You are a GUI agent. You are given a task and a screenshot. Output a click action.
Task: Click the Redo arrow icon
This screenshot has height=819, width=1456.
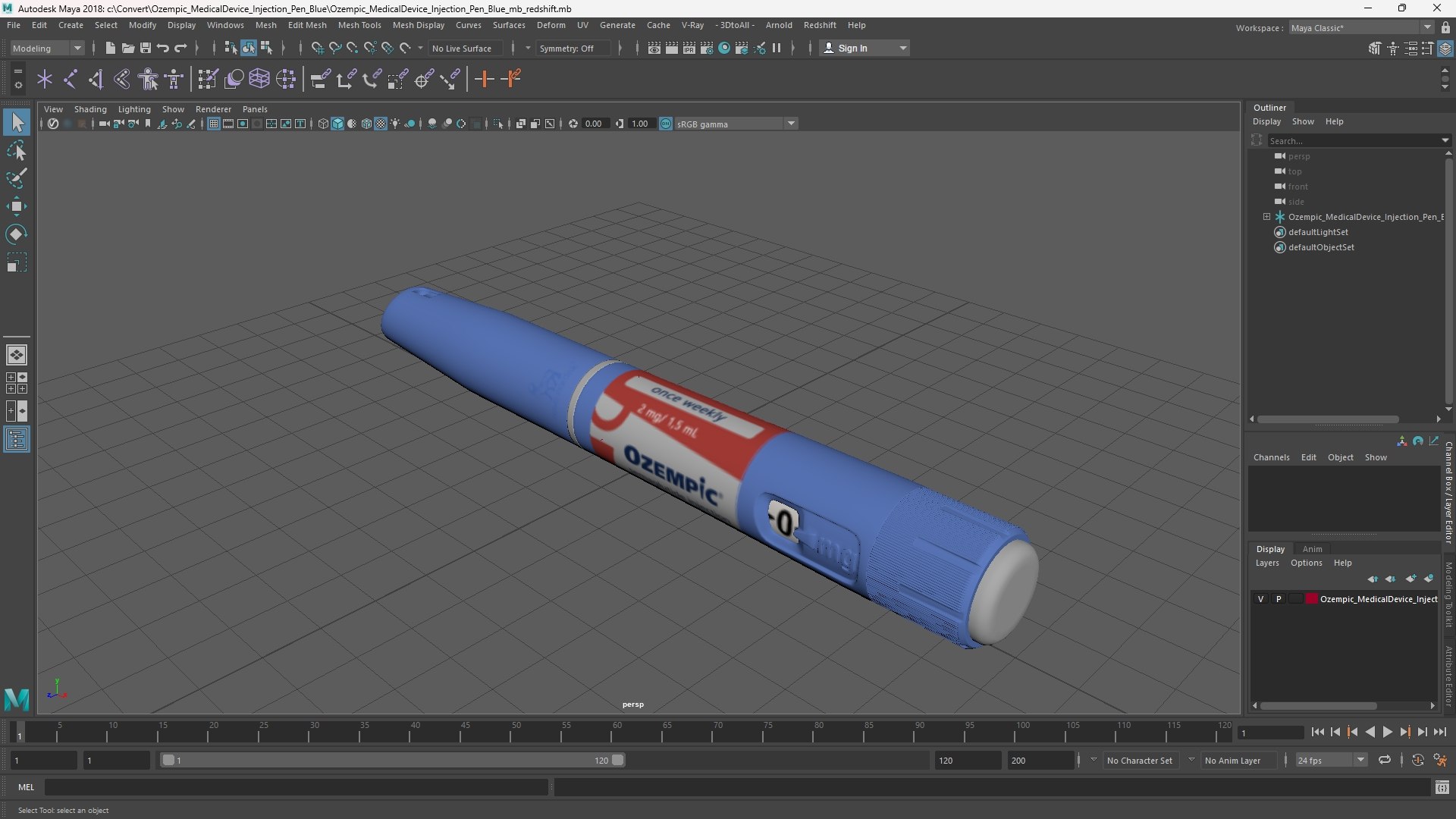[x=180, y=48]
